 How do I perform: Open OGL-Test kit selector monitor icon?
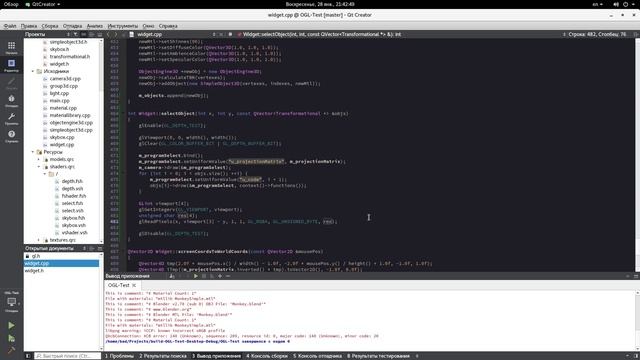pos(11,302)
